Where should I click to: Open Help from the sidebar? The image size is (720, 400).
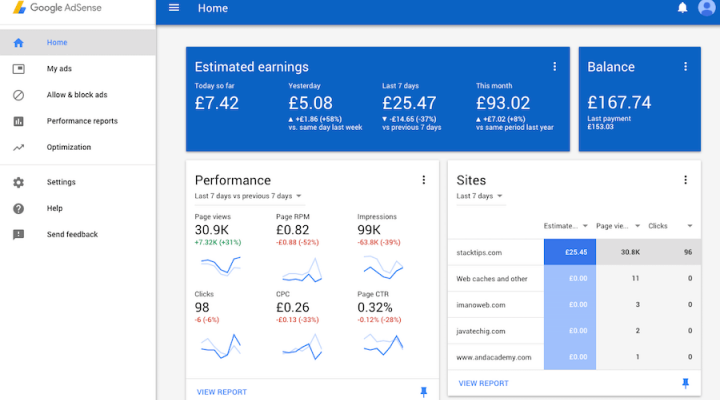78,208
